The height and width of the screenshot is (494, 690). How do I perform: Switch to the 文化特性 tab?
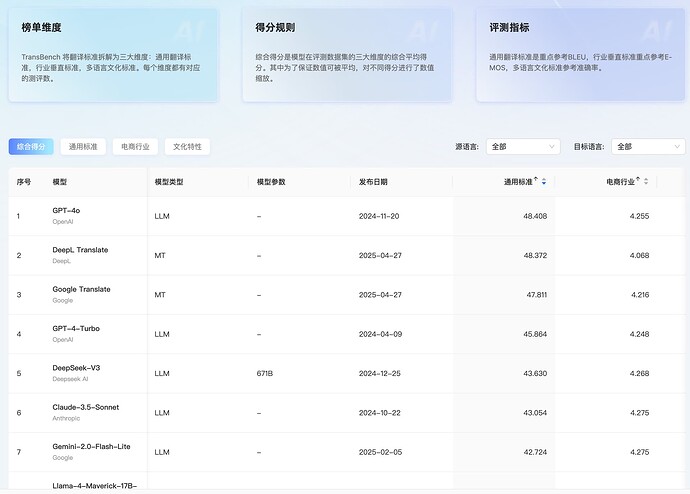pos(187,146)
